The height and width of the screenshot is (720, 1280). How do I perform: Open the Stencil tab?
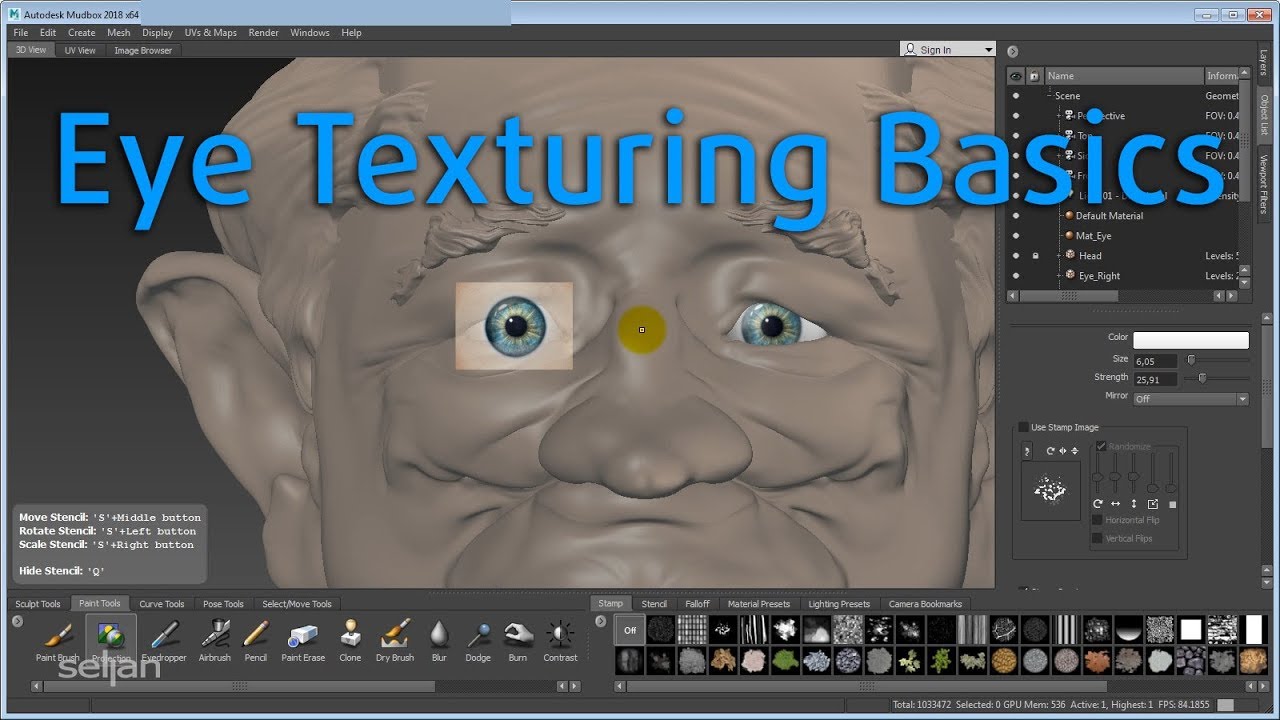coord(654,604)
